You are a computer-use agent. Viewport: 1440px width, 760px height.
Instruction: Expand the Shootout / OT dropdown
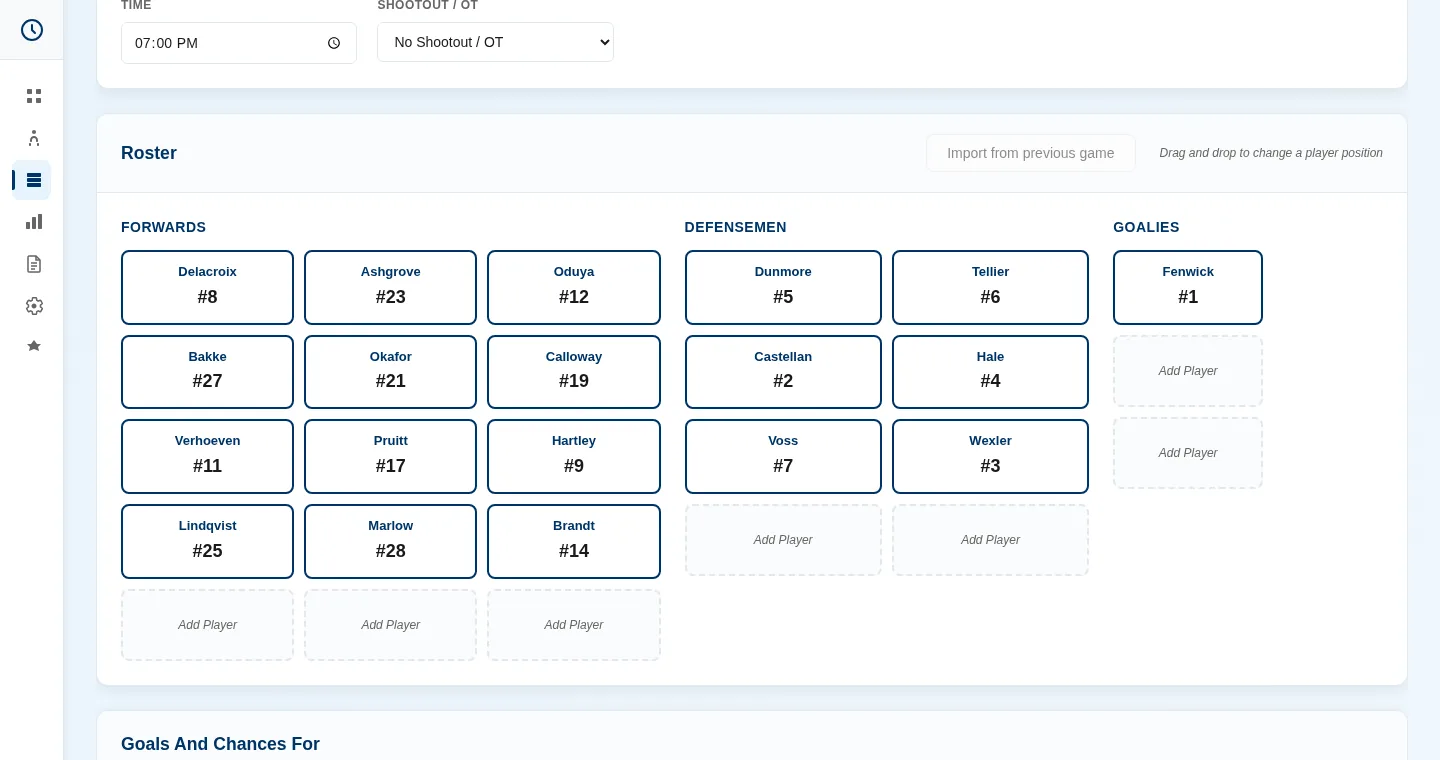(x=495, y=42)
